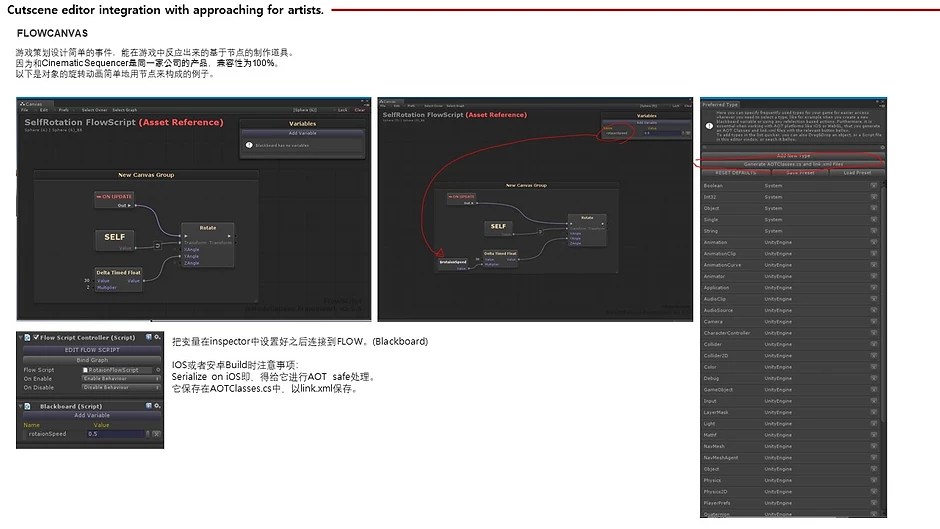Select the Rotate node in left canvas
Viewport: 940px width, 529px height.
(207, 228)
